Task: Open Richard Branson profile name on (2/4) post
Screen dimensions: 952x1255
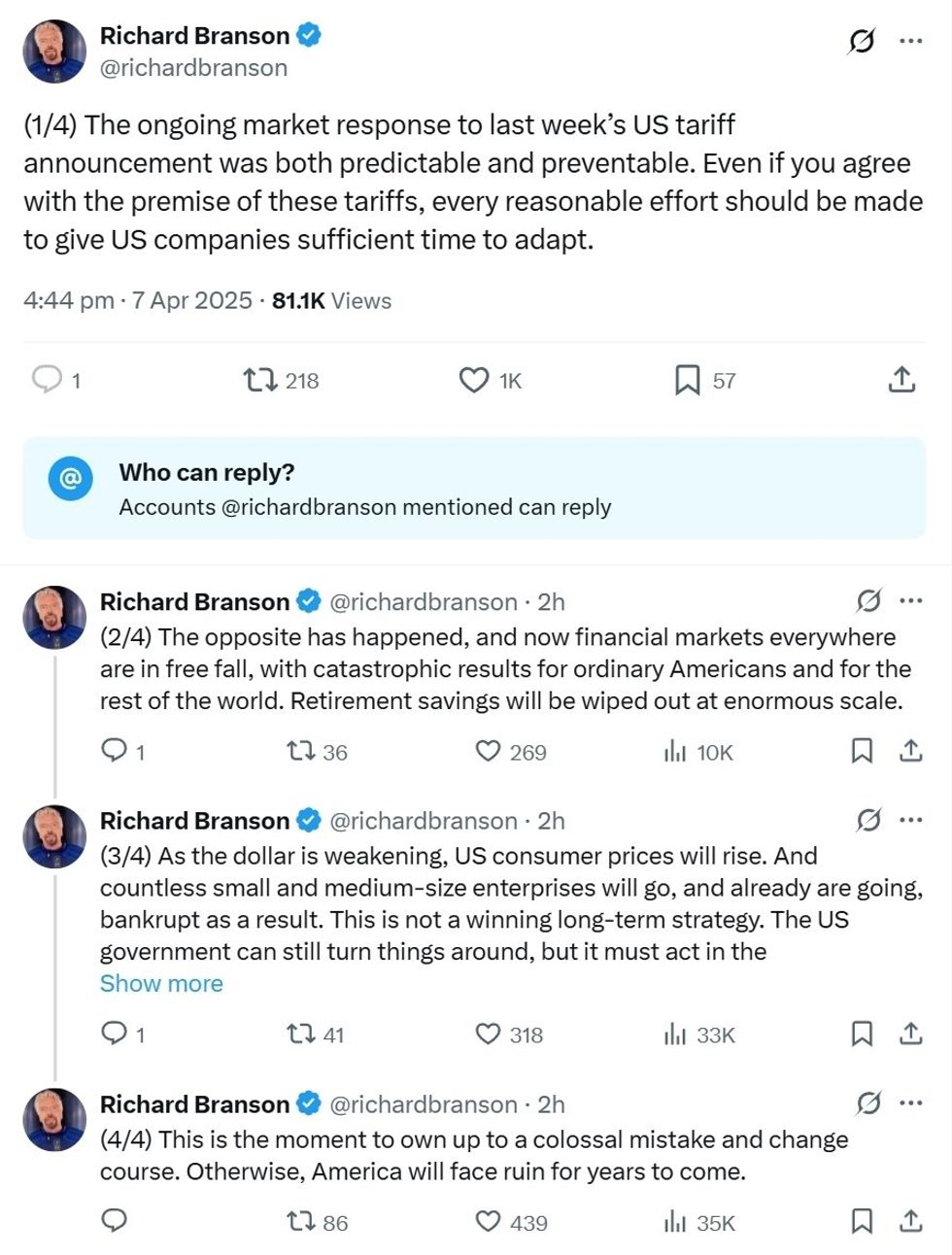Action: tap(194, 602)
